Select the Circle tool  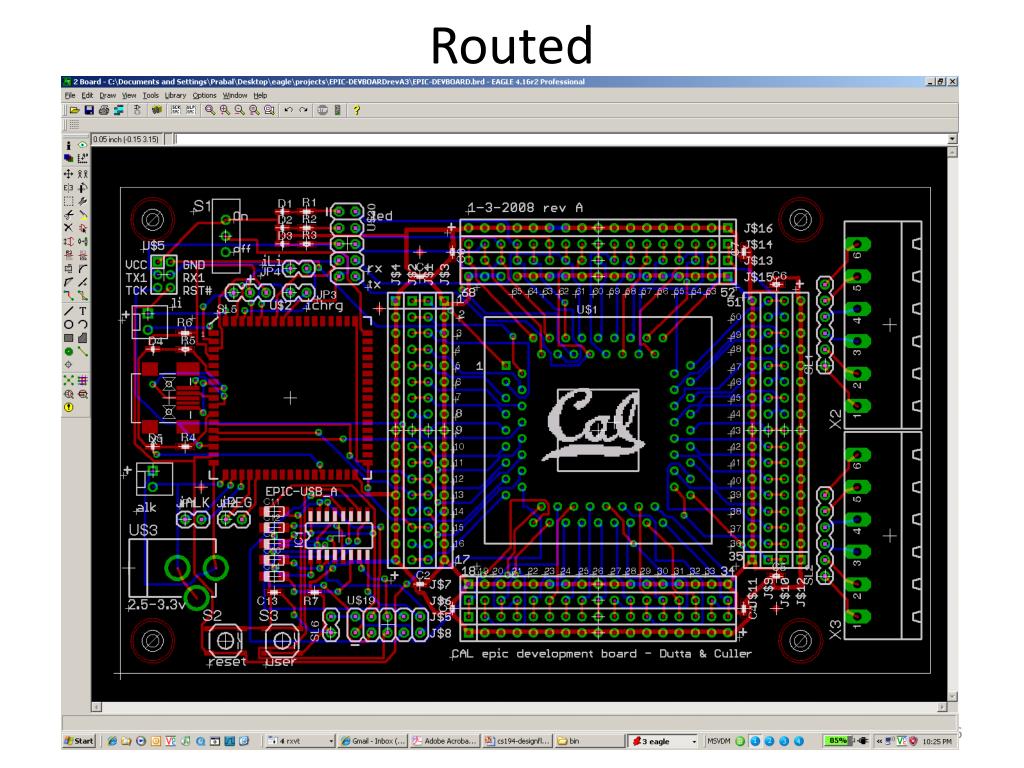click(68, 325)
